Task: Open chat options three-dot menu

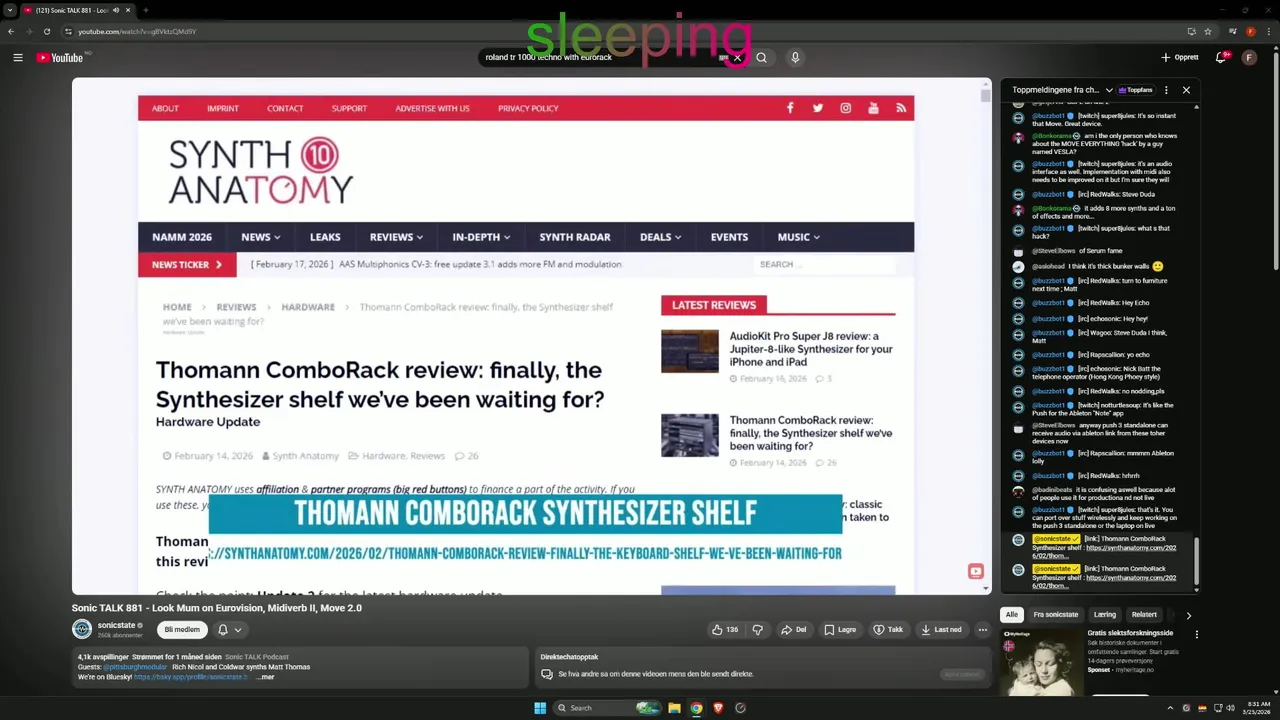Action: [x=1166, y=90]
